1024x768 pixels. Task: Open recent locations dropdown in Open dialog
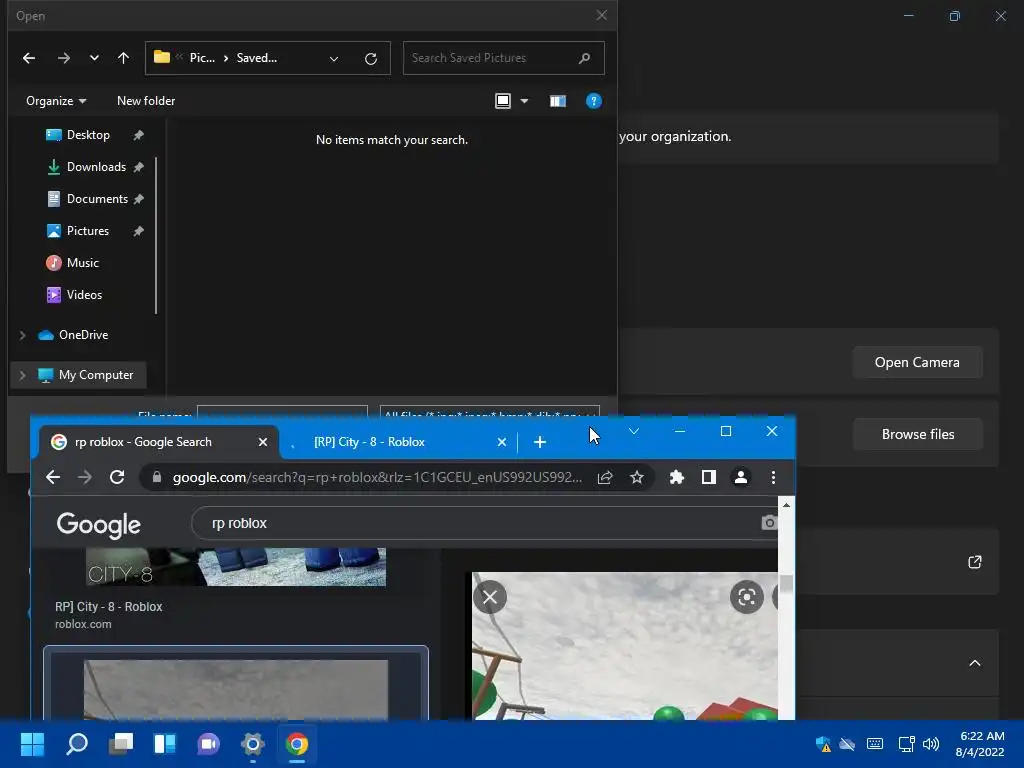[x=94, y=58]
